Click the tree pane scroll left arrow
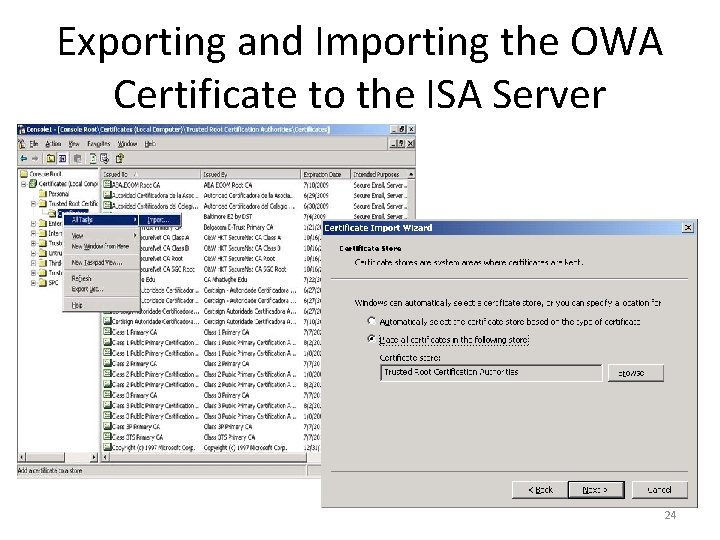 point(22,457)
